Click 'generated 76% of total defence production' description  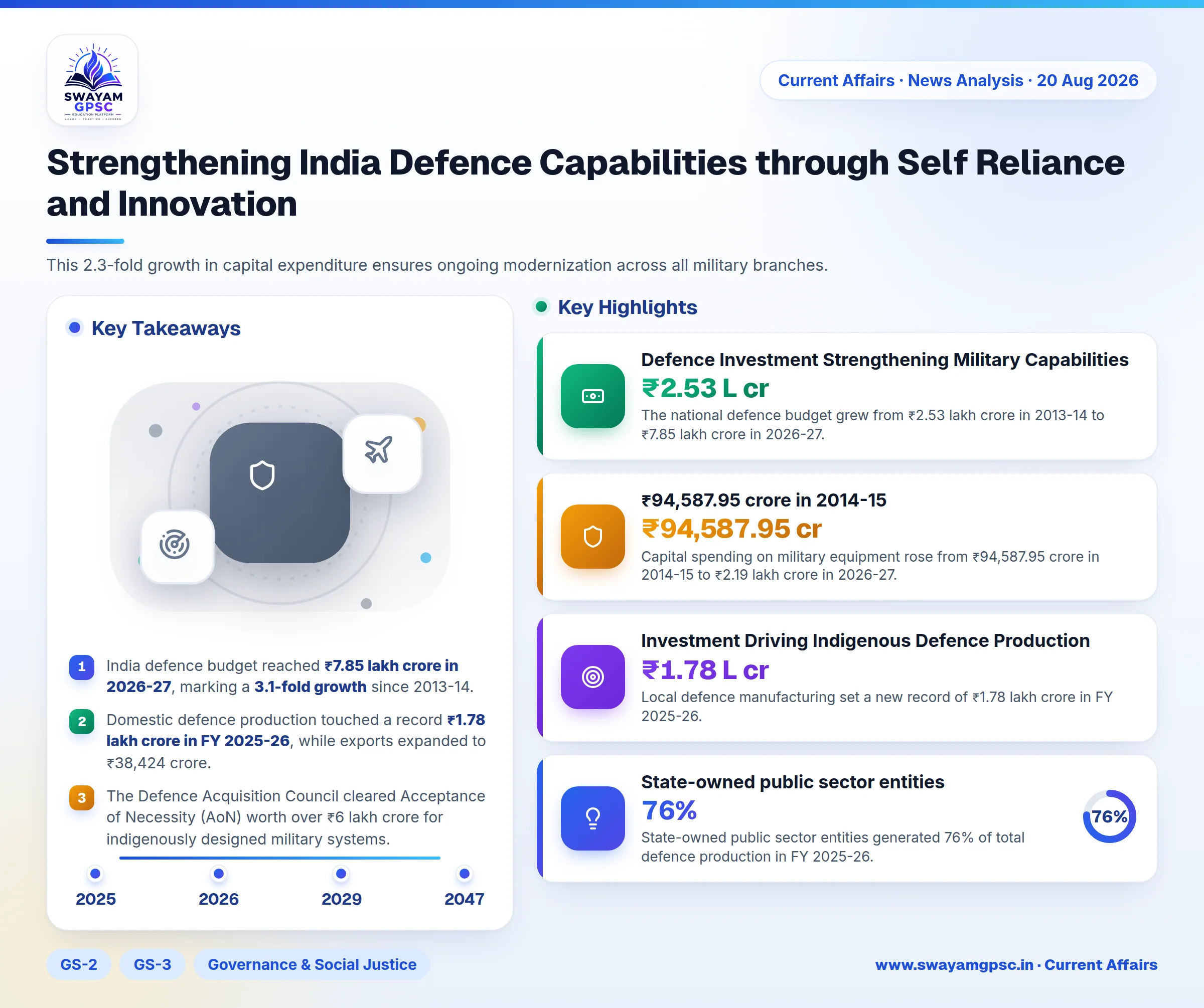(832, 847)
